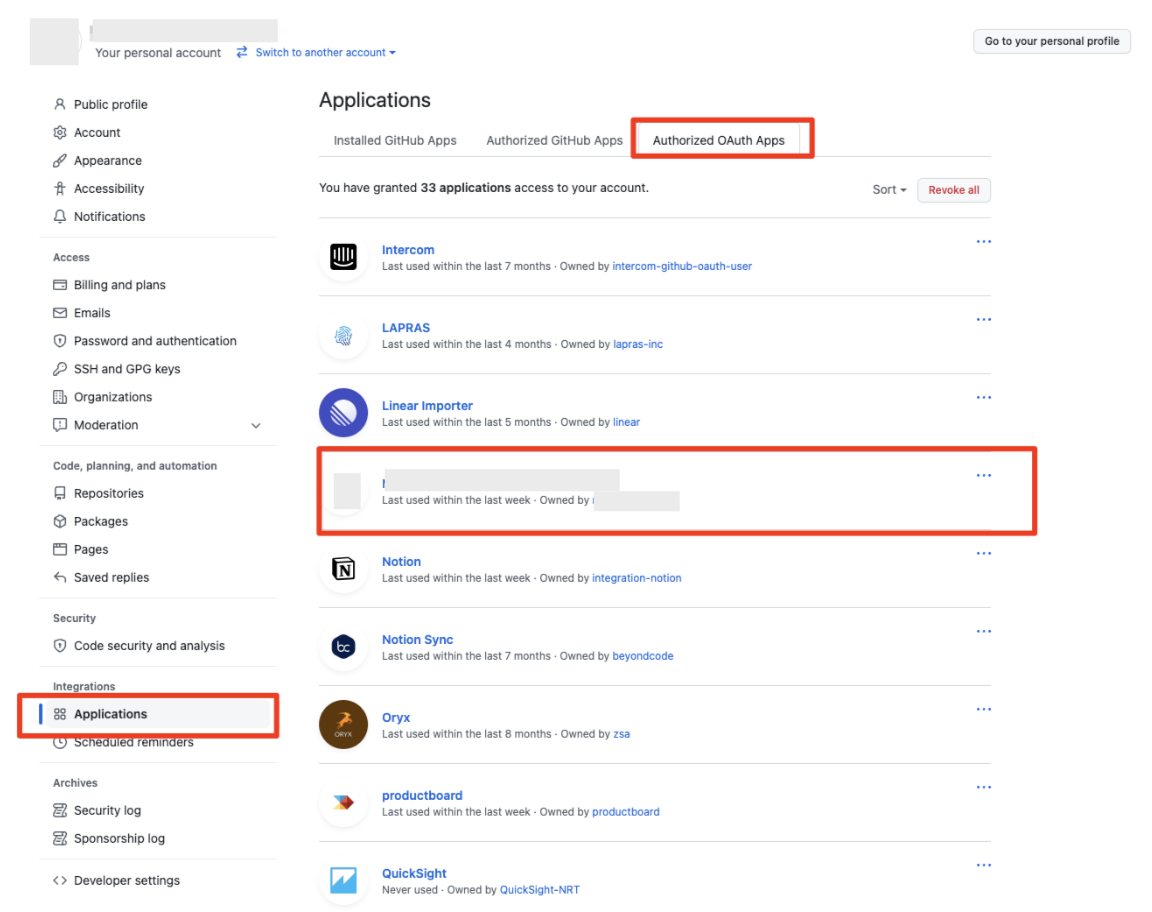
Task: Switch to Installed GitHub Apps tab
Action: [x=395, y=140]
